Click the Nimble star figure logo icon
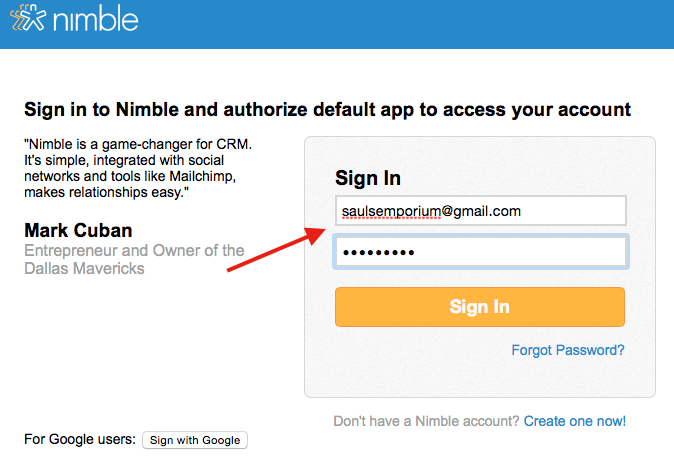Viewport: 674px width, 467px height. [x=28, y=18]
